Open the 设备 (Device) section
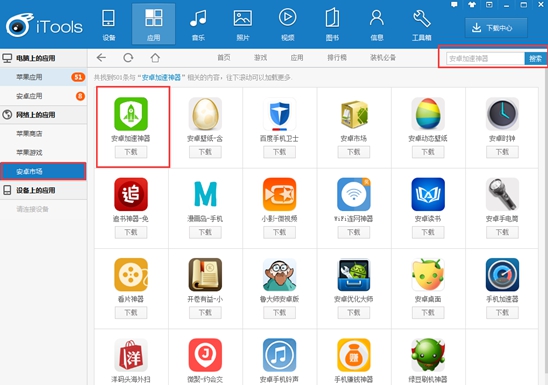The height and width of the screenshot is (385, 548). 109,24
